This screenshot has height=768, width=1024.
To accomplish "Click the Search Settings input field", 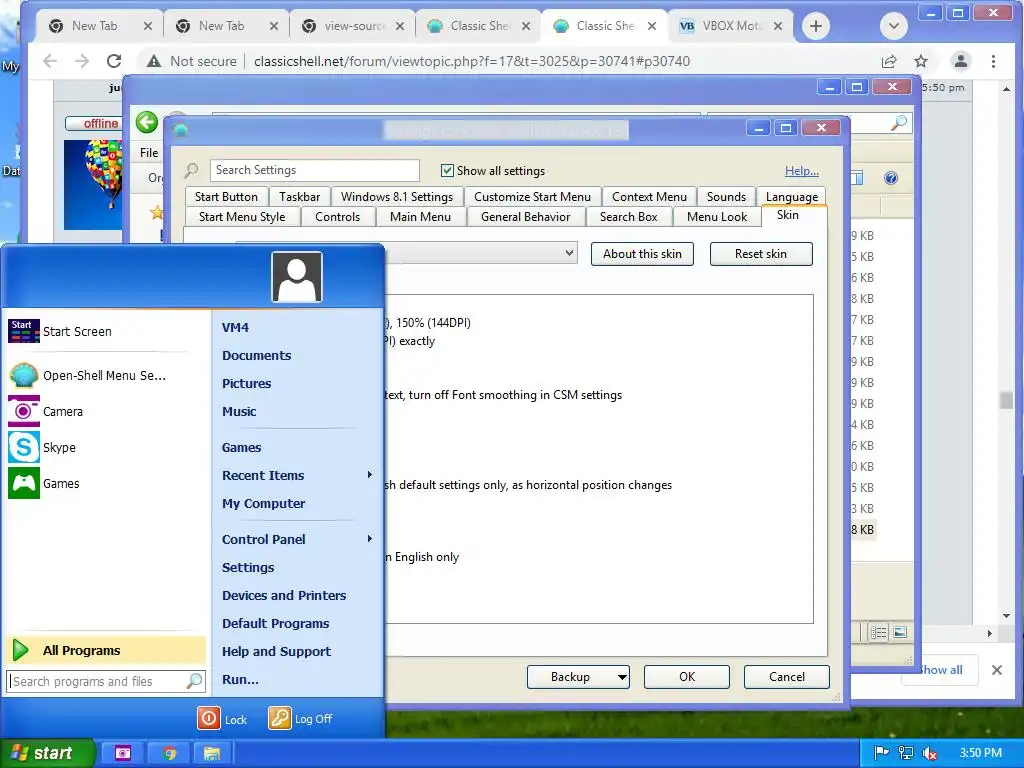I will 315,170.
